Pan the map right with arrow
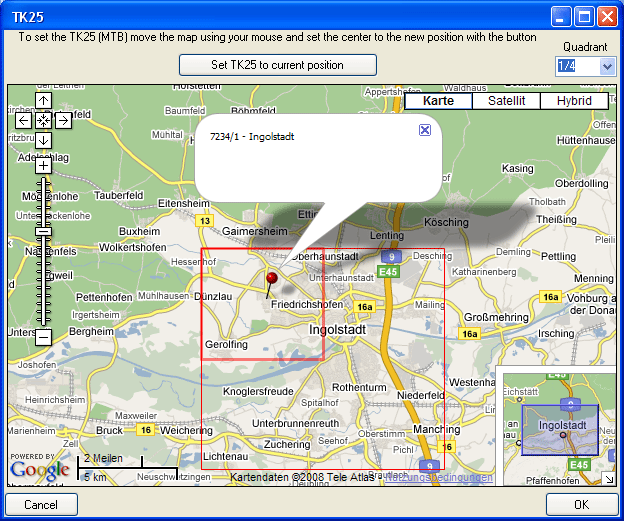The width and height of the screenshot is (624, 521). pyautogui.click(x=63, y=120)
